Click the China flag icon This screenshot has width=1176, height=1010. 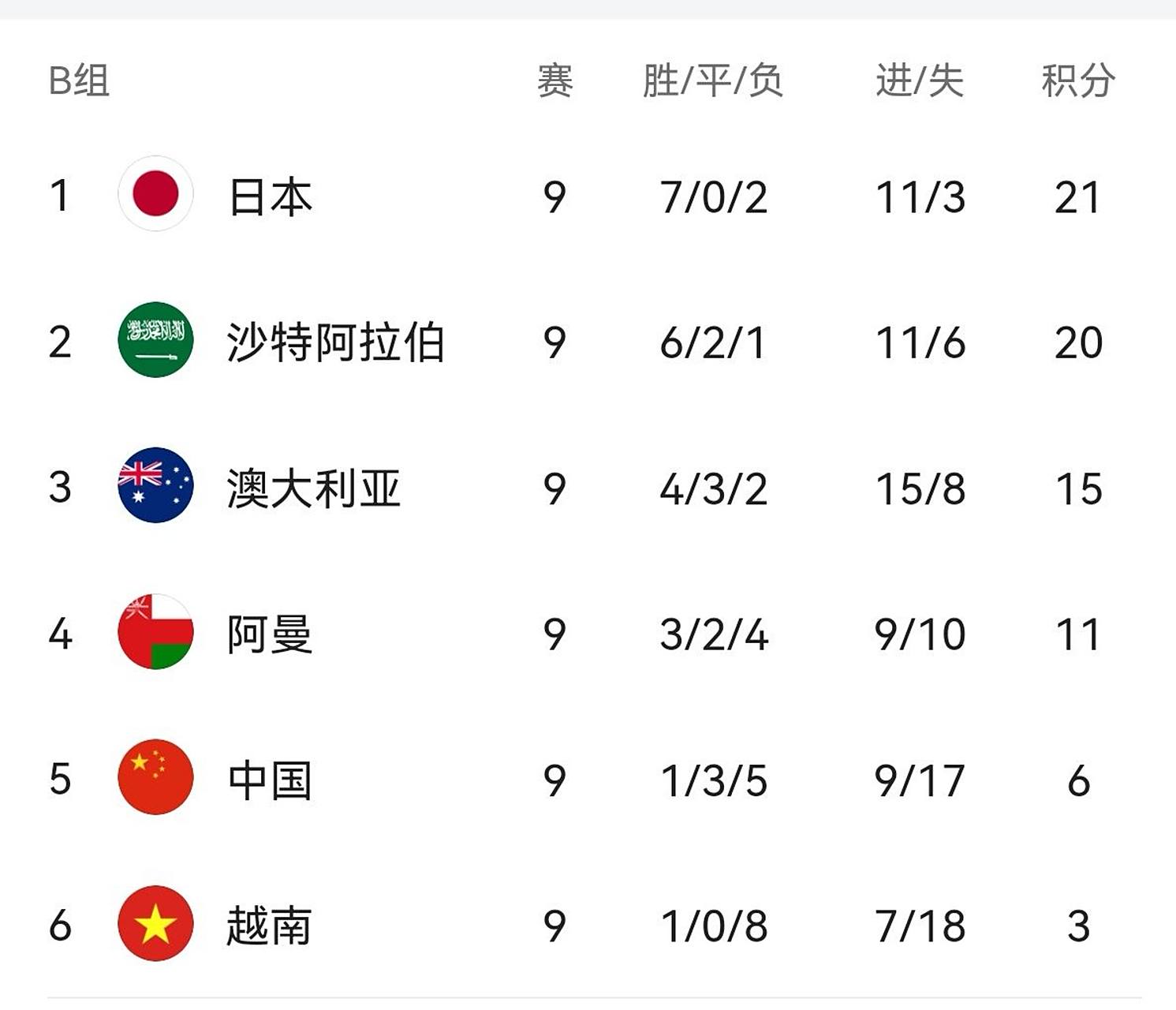(x=155, y=777)
